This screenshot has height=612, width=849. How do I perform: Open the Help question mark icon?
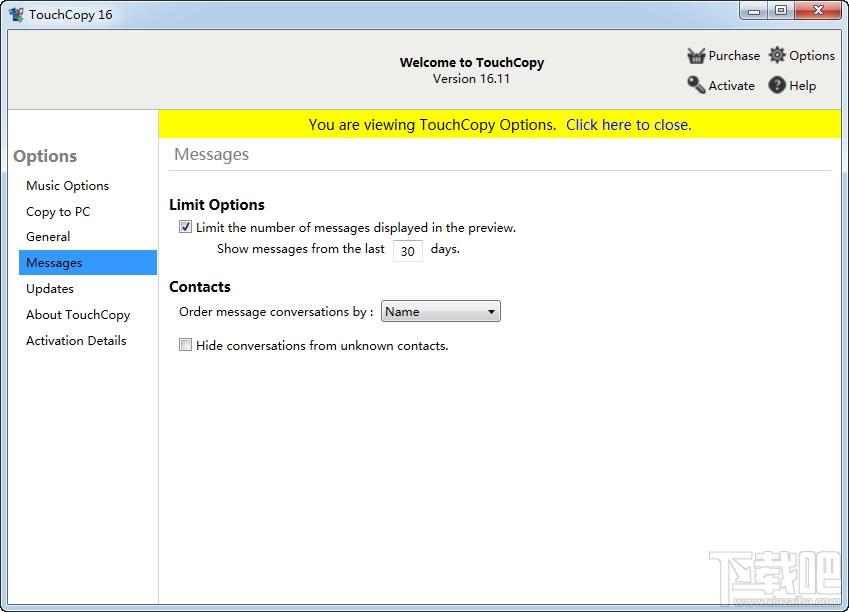click(777, 85)
